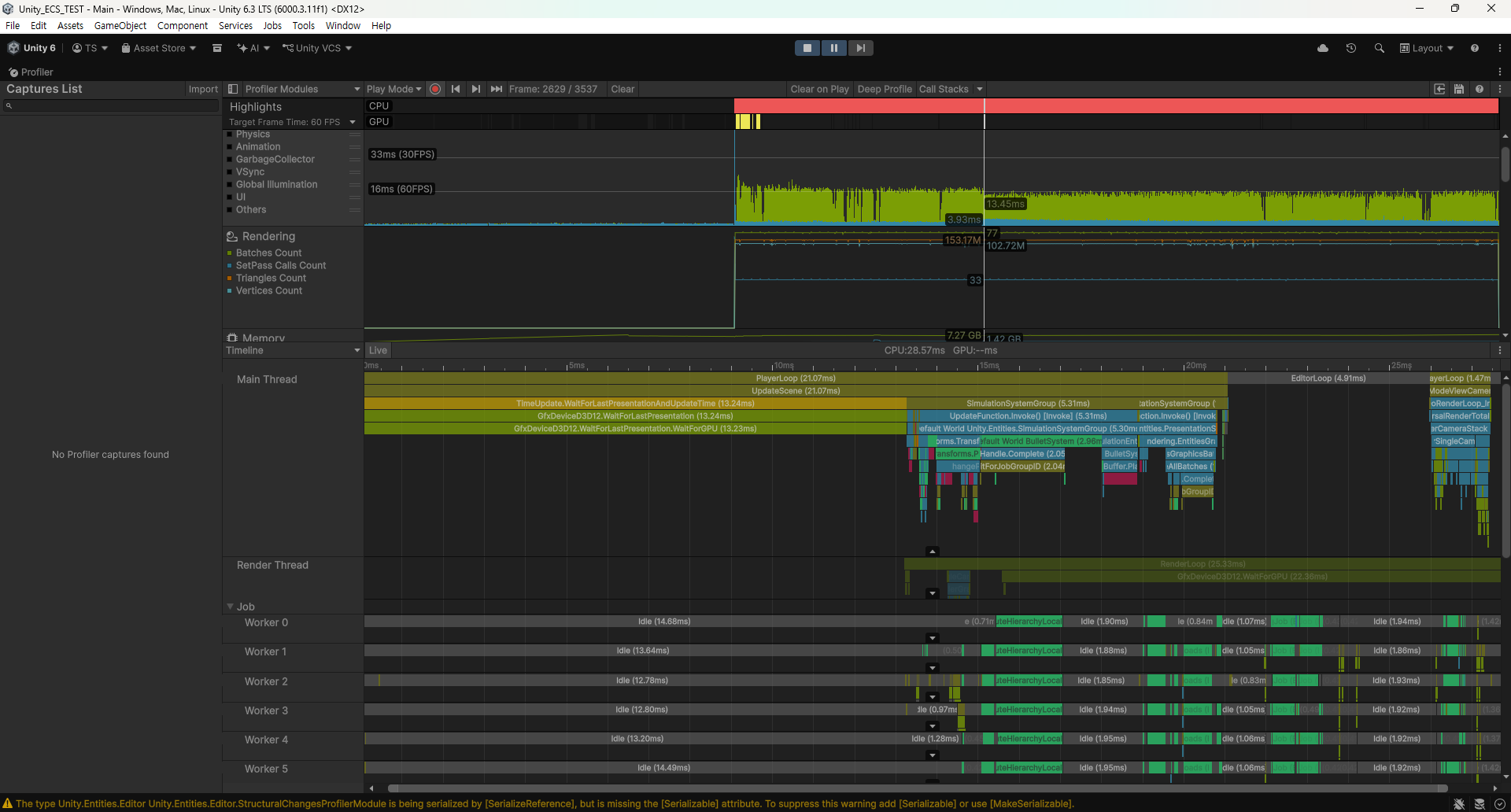Viewport: 1511px width, 812px height.
Task: Jump to the previous profiler frame
Action: click(x=456, y=89)
